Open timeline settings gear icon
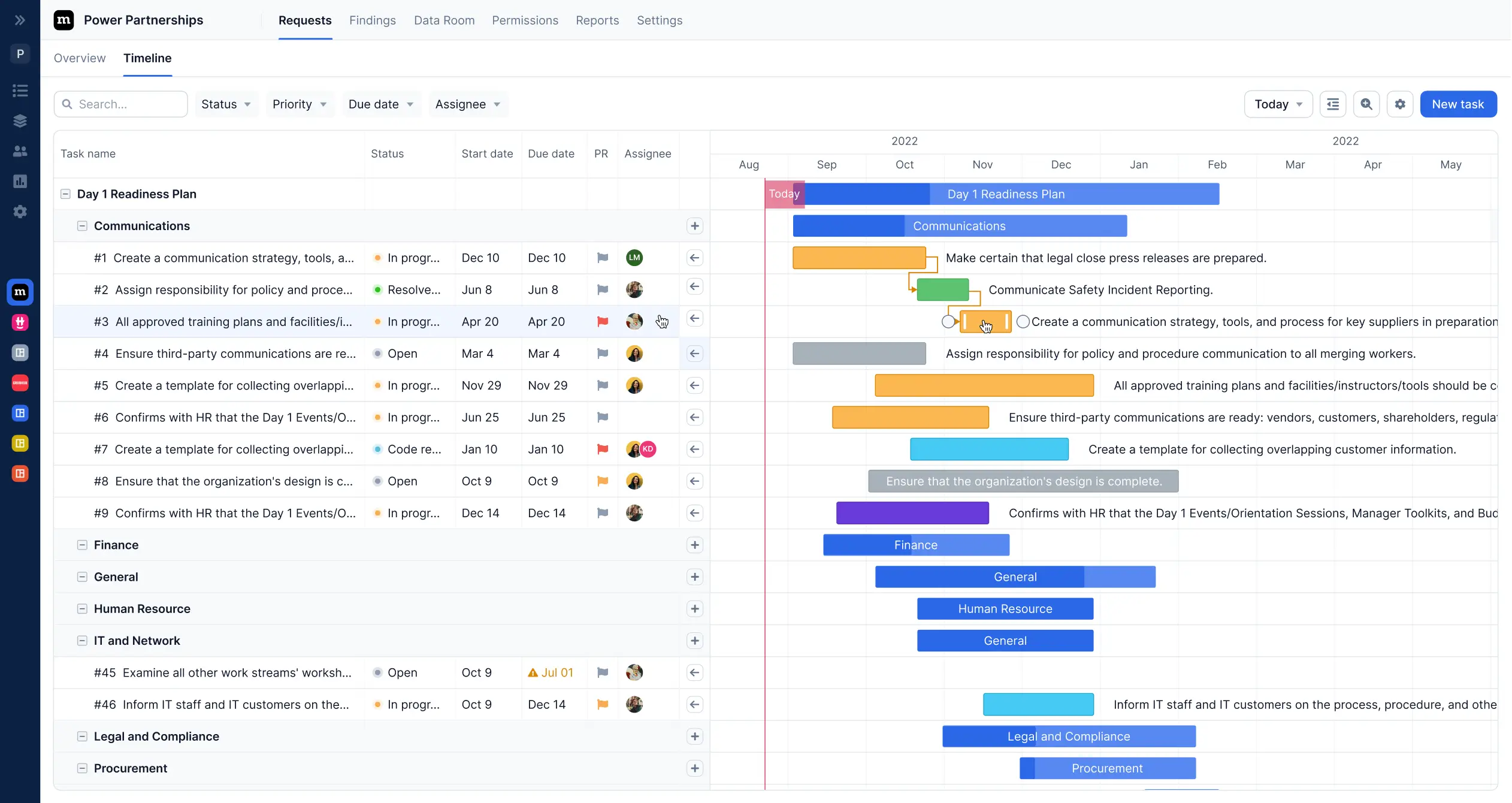Viewport: 1512px width, 803px height. click(1400, 104)
